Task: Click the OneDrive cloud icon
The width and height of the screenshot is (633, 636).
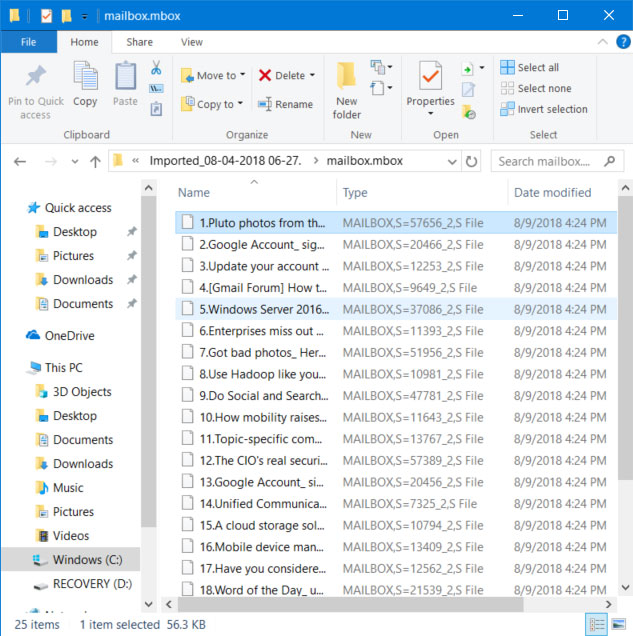Action: [33, 335]
